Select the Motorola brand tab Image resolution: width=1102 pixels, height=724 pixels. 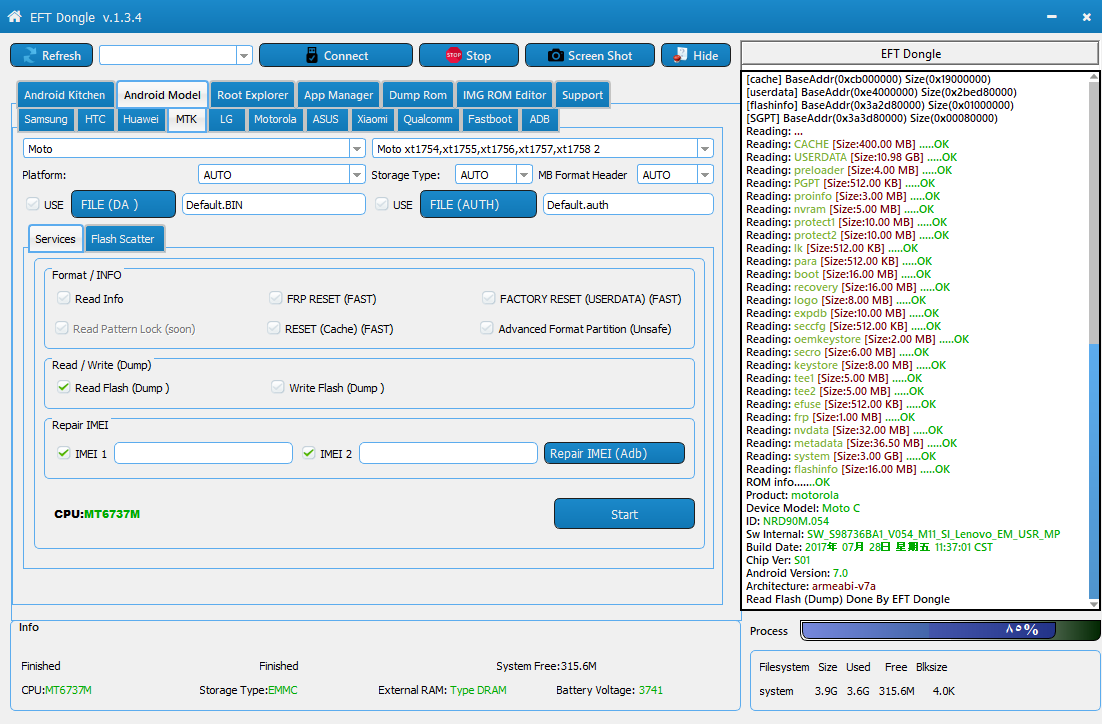(x=275, y=119)
